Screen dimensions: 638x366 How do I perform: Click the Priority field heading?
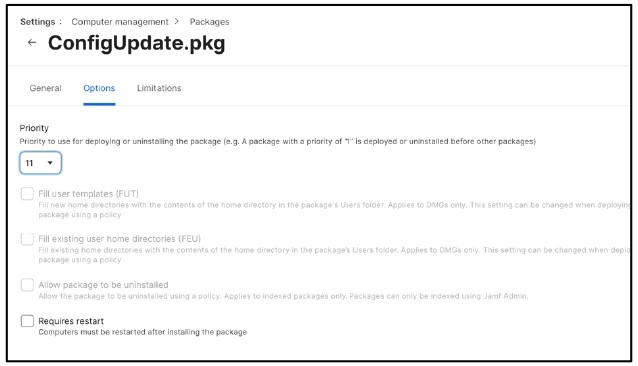click(x=34, y=128)
